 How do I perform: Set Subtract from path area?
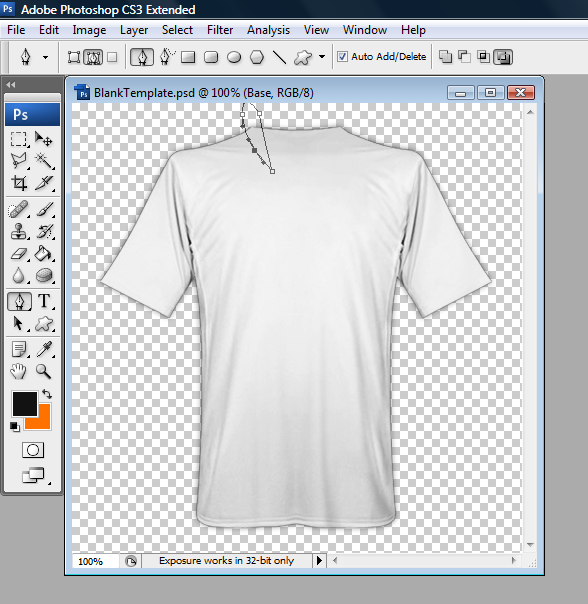[x=464, y=57]
